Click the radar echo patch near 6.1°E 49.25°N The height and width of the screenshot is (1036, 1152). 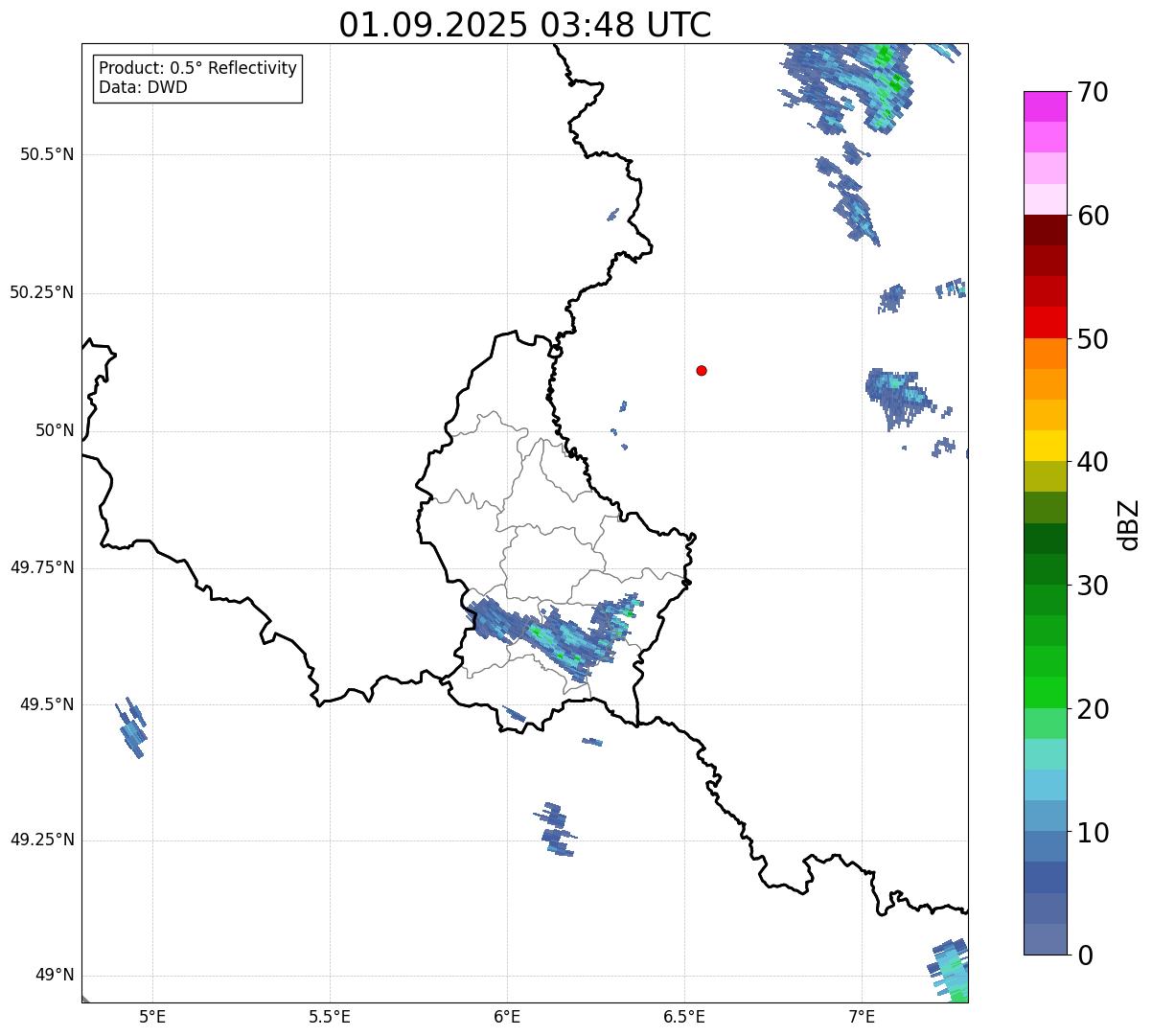click(556, 830)
